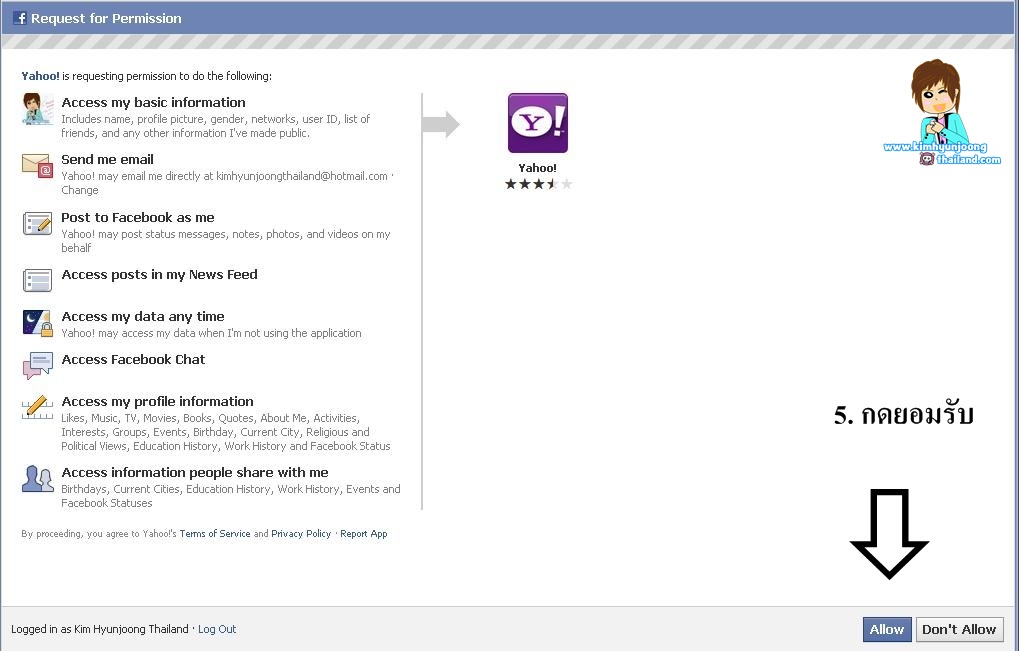Screen dimensions: 1019x651
Task: Click 'Access information people share with me' heading
Action: [195, 472]
